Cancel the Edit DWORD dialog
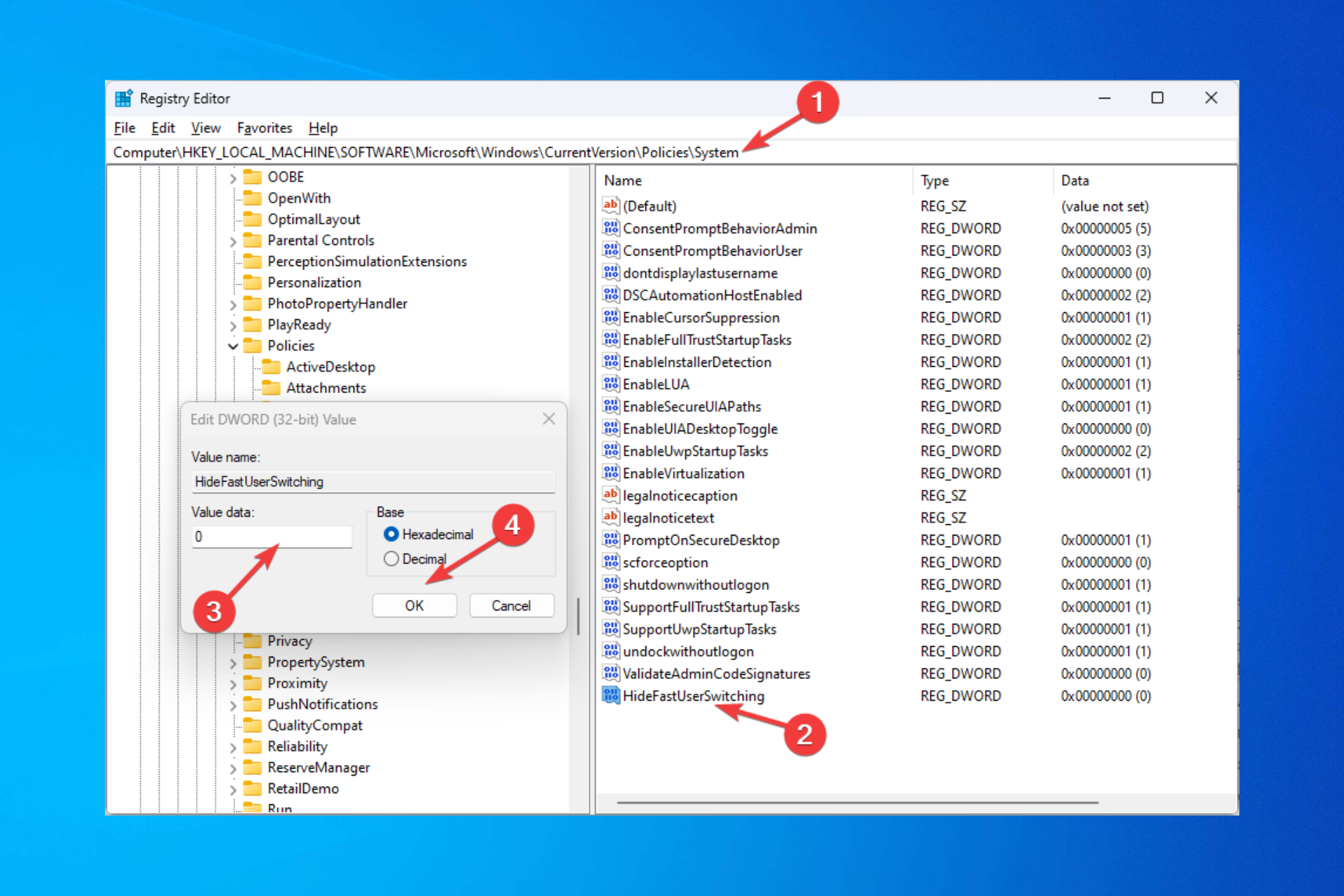The width and height of the screenshot is (1344, 896). pos(511,605)
